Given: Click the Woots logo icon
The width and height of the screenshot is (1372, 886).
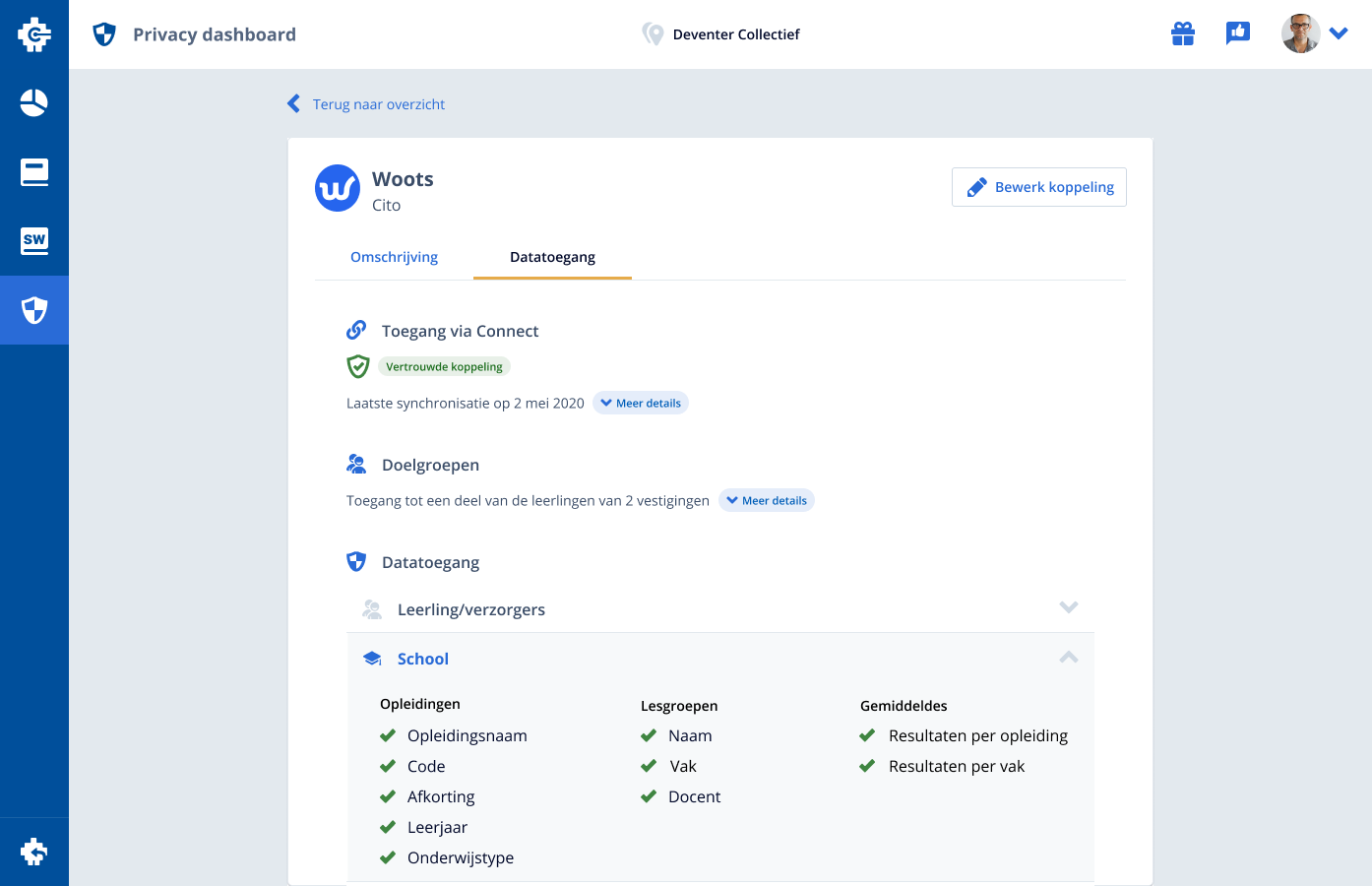Looking at the screenshot, I should (x=338, y=188).
